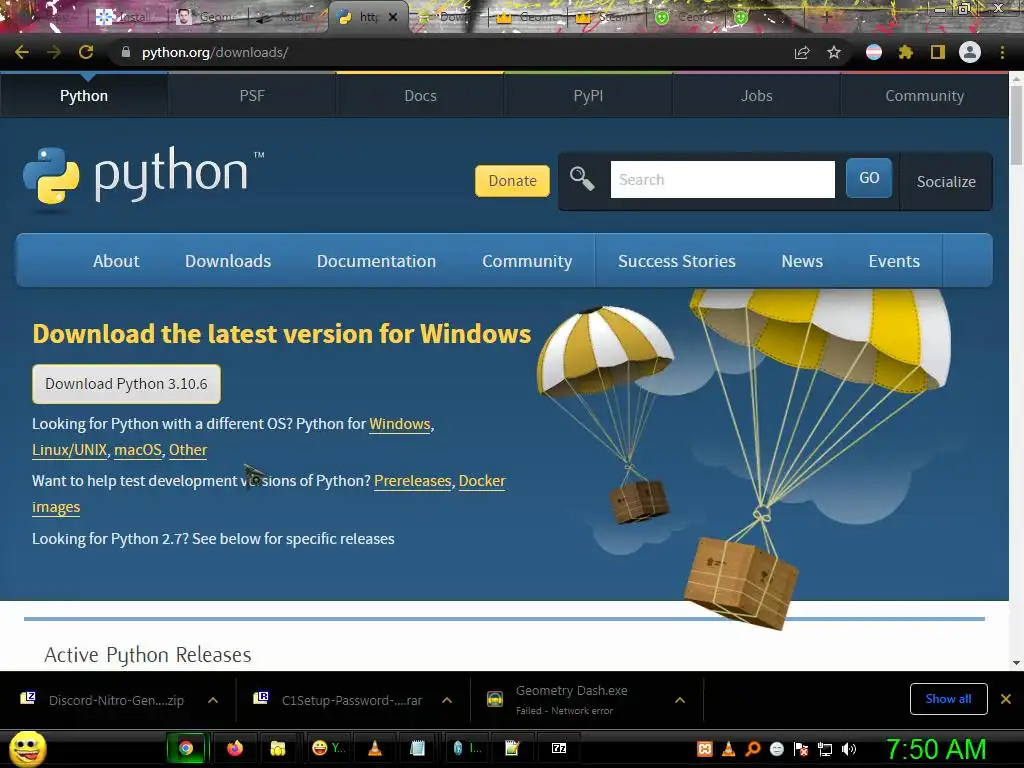Switch to the Jobs top tab
The image size is (1024, 768).
pos(756,95)
